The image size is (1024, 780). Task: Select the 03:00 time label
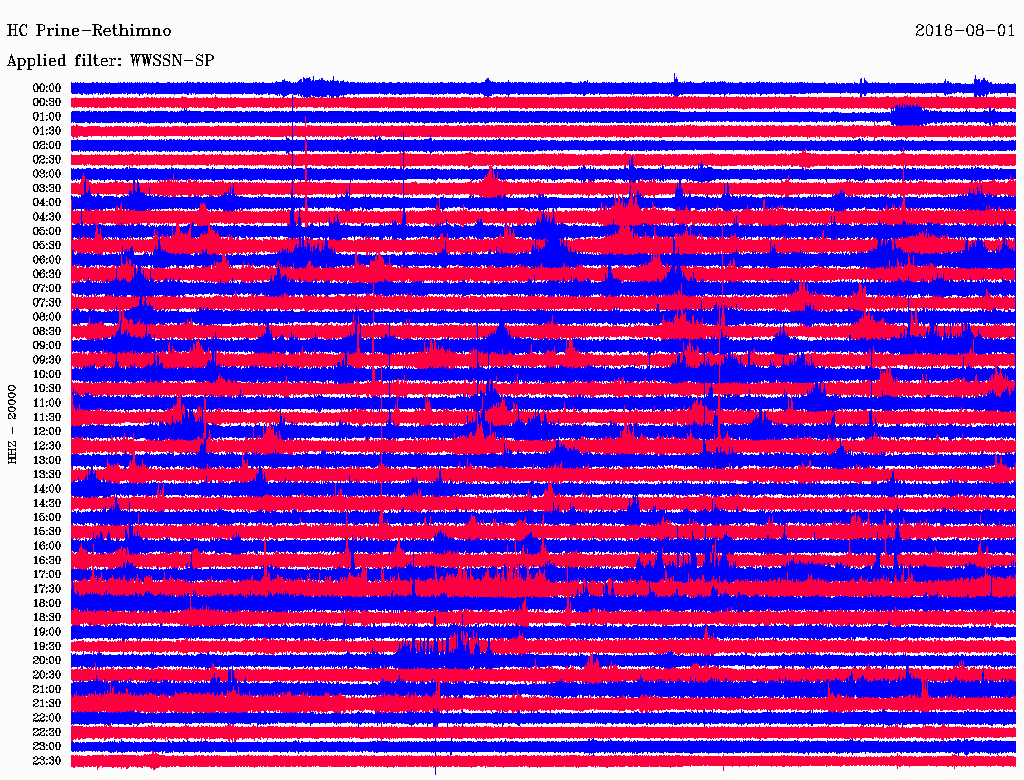pos(46,174)
